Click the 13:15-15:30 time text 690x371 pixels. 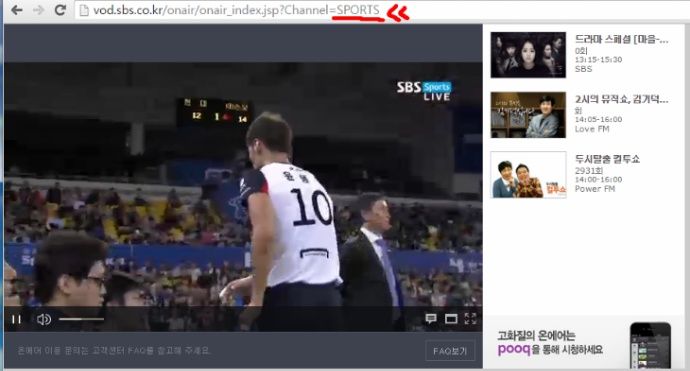click(598, 59)
